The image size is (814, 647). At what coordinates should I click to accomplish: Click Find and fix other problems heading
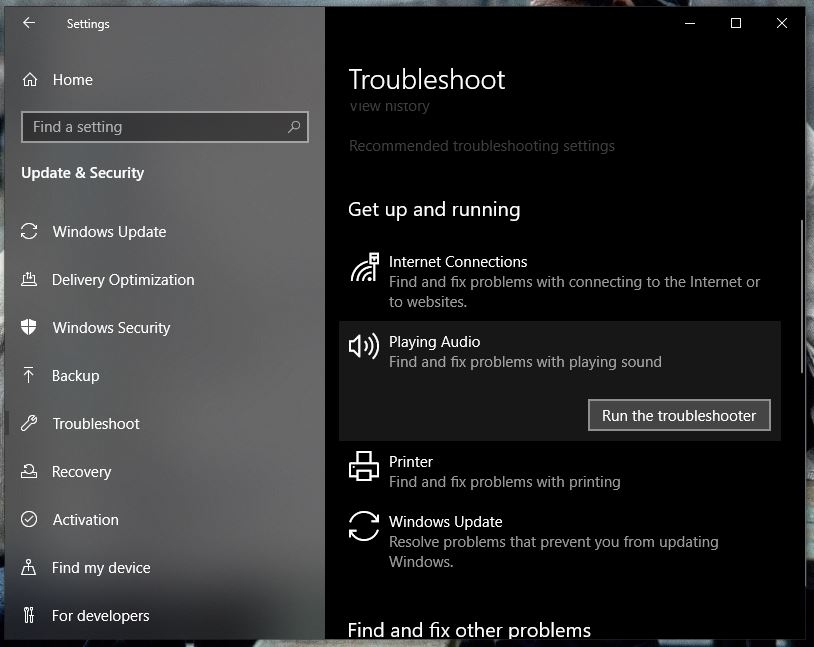pos(469,630)
